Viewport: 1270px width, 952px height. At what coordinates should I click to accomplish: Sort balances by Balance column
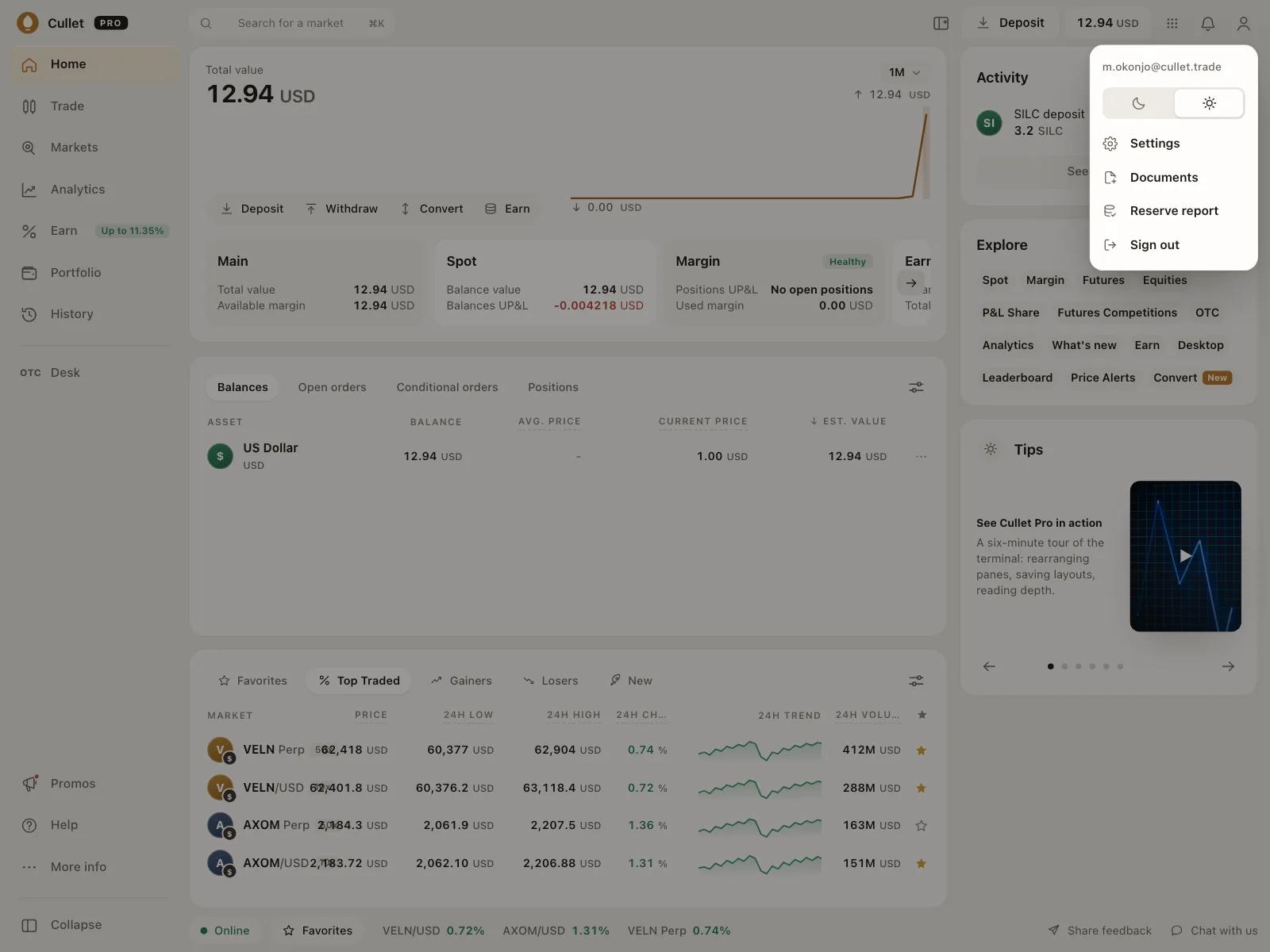(x=436, y=422)
